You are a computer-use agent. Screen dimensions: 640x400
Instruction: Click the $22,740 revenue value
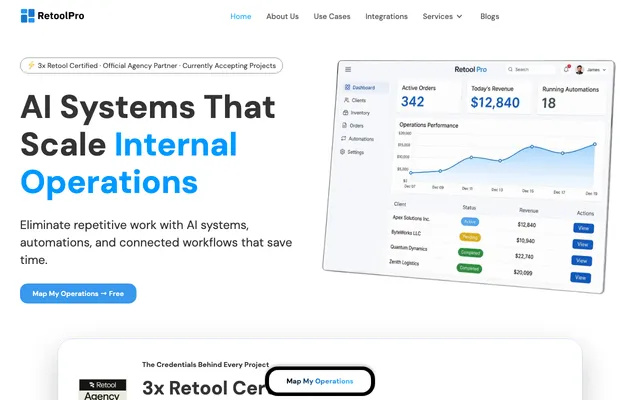pos(524,256)
